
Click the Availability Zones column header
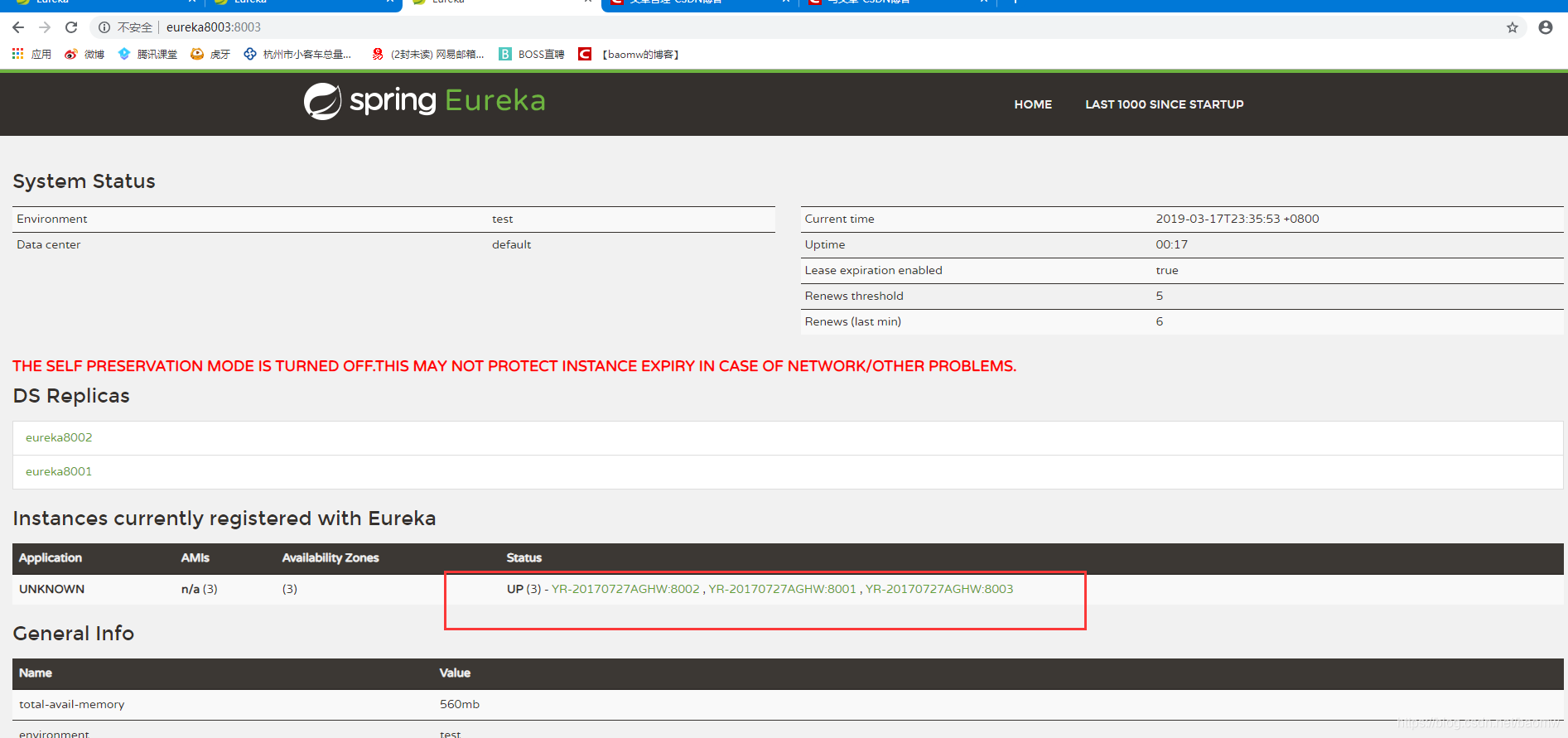330,557
